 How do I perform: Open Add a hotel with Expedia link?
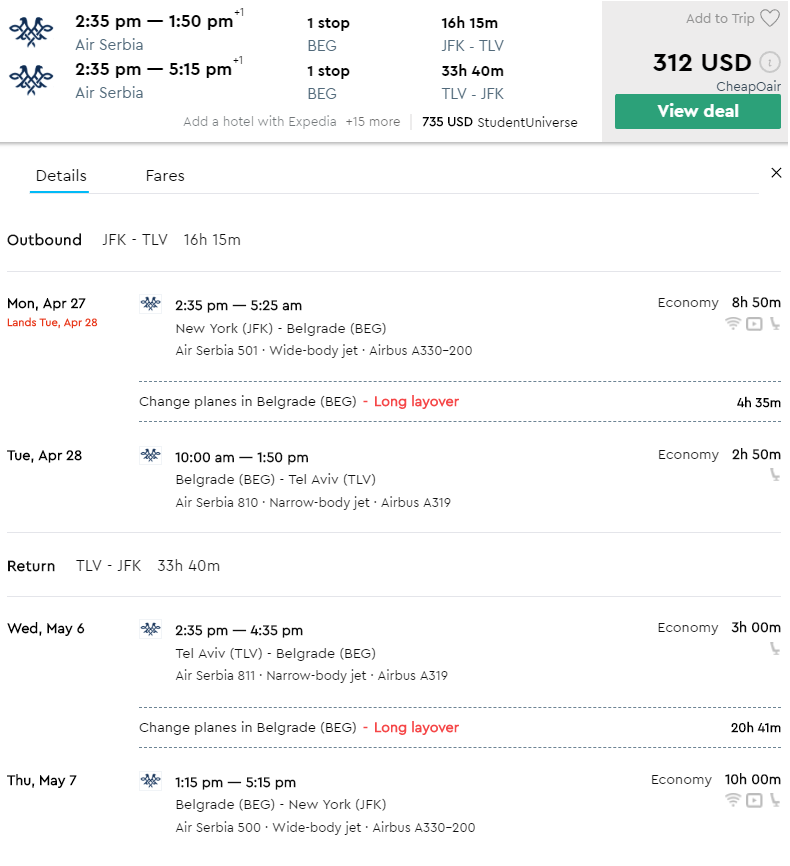click(260, 122)
